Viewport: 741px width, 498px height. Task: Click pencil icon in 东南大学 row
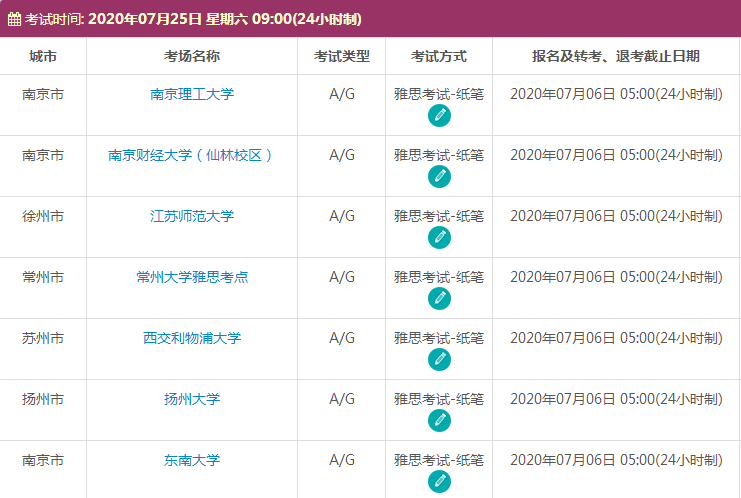coord(439,481)
